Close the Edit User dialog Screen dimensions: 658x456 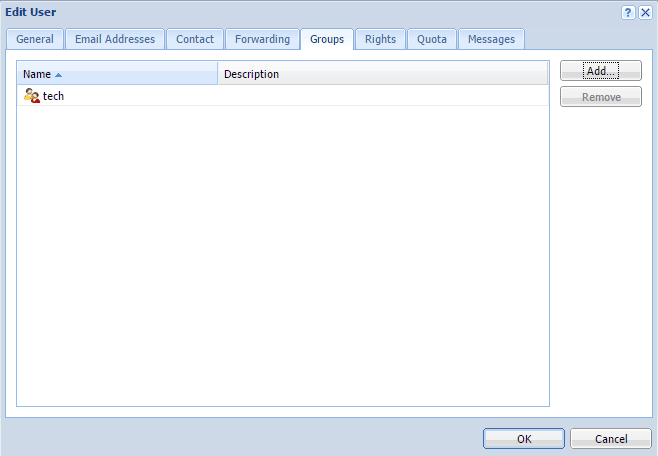645,12
